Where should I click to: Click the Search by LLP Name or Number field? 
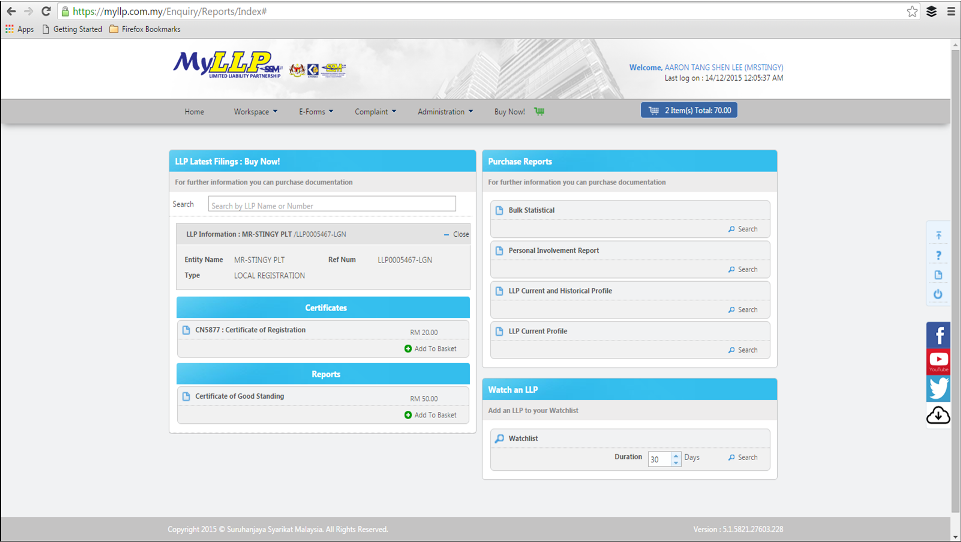[332, 205]
